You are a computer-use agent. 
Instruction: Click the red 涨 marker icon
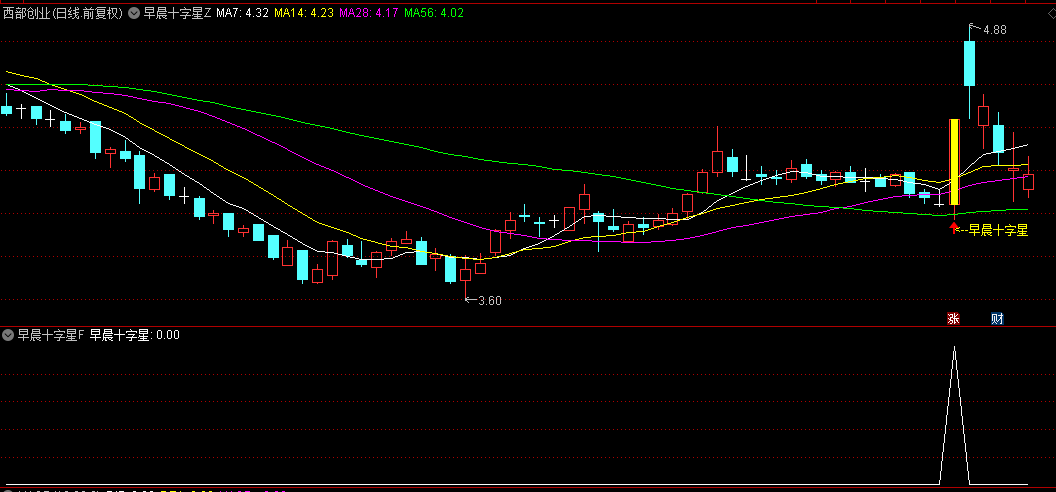953,318
